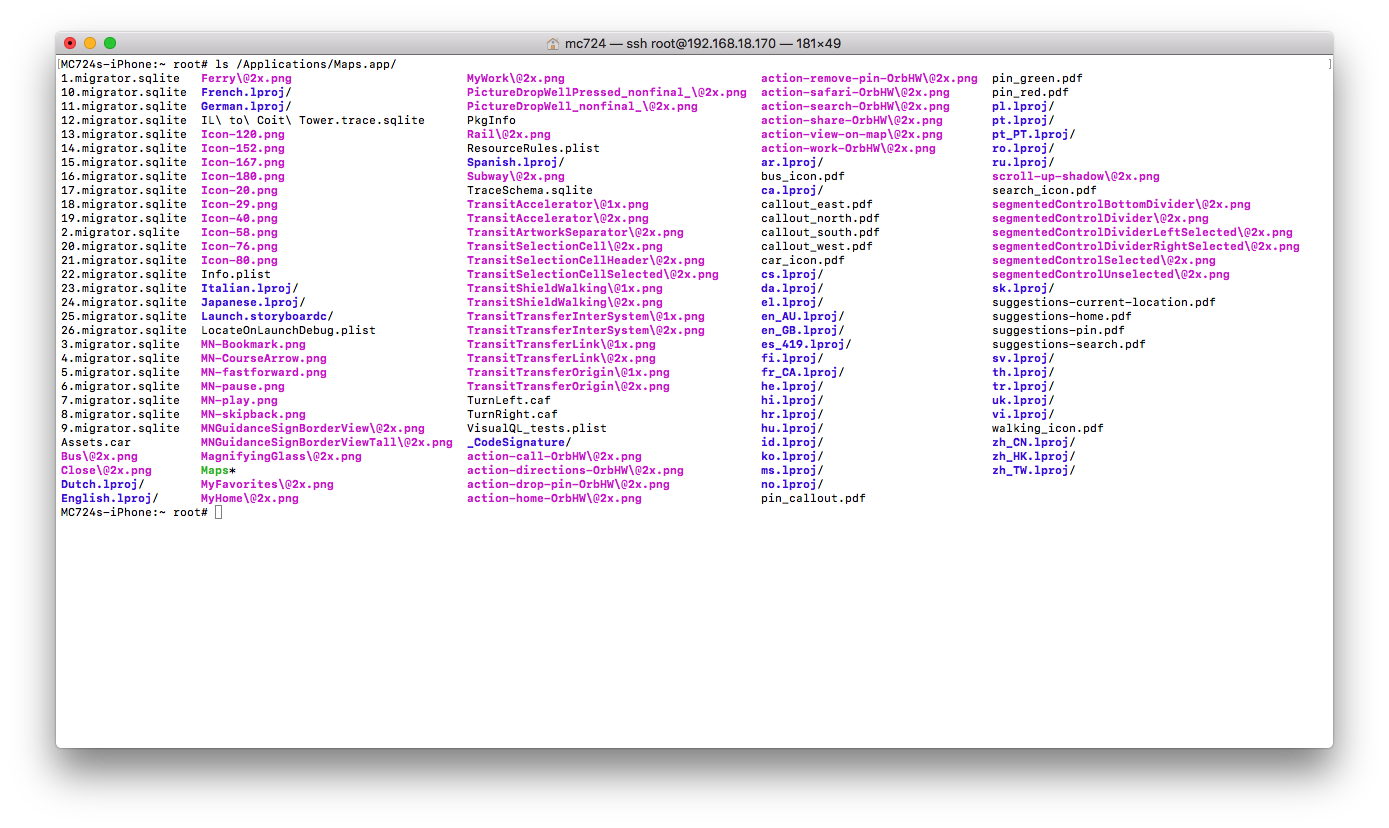The image size is (1389, 828).
Task: Click the green Maps executable entry
Action: tap(215, 470)
